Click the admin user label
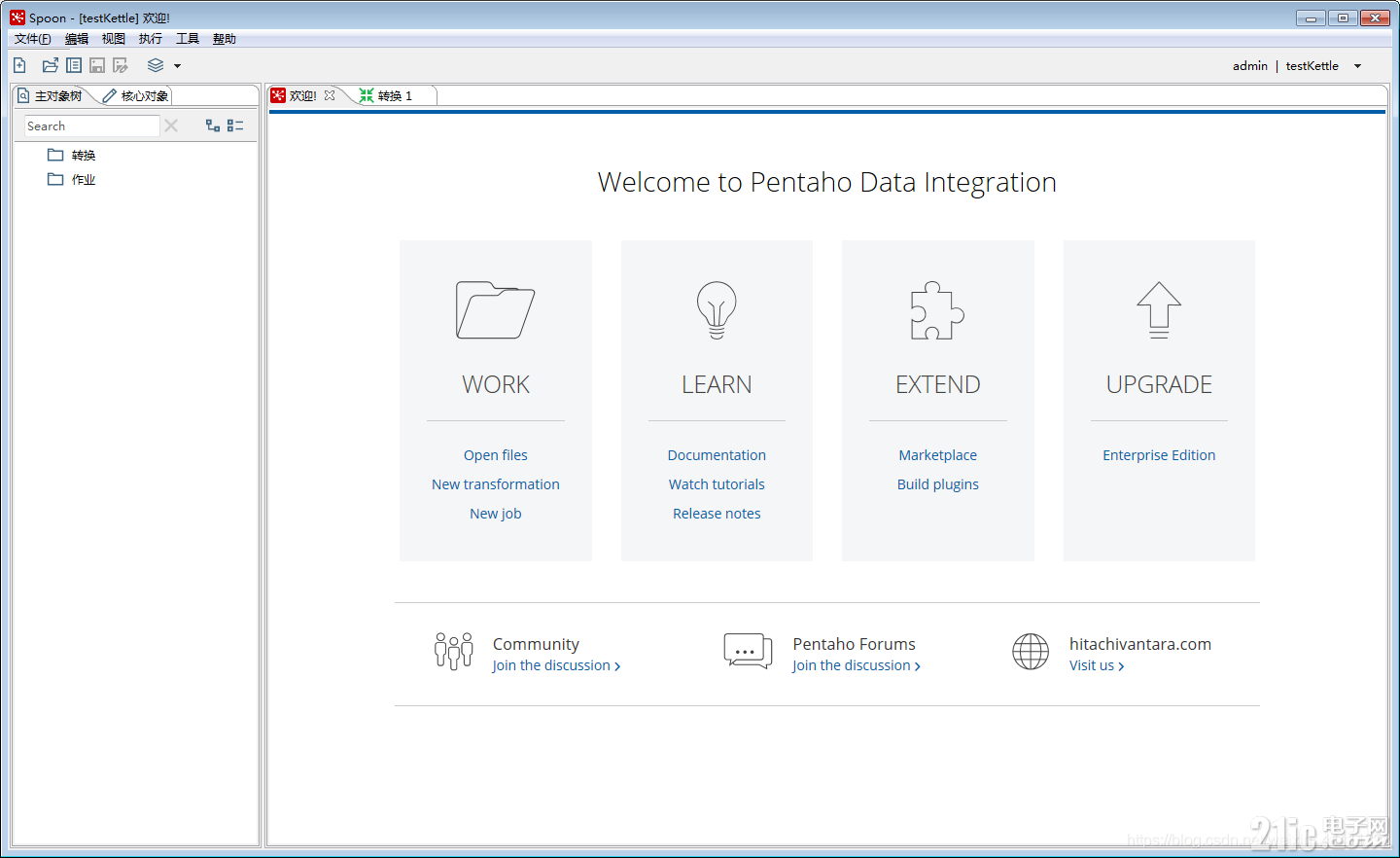The width and height of the screenshot is (1400, 858). [1249, 66]
